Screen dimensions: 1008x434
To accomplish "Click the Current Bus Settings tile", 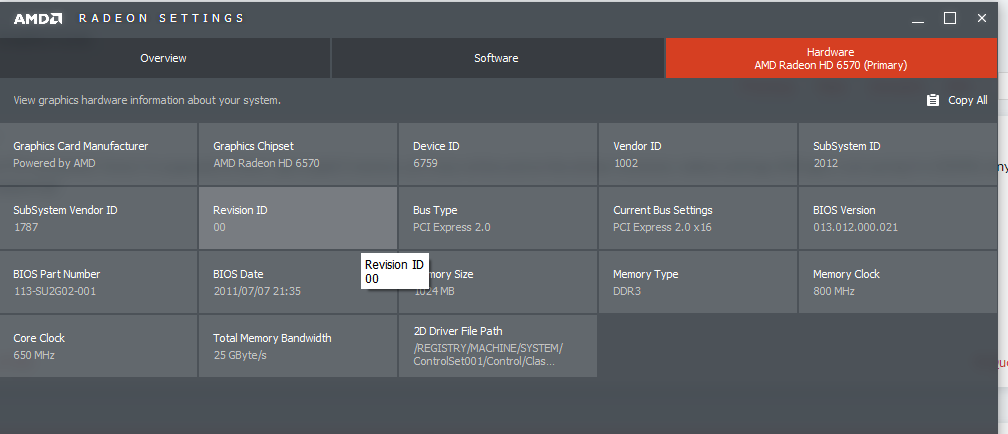I will point(698,218).
